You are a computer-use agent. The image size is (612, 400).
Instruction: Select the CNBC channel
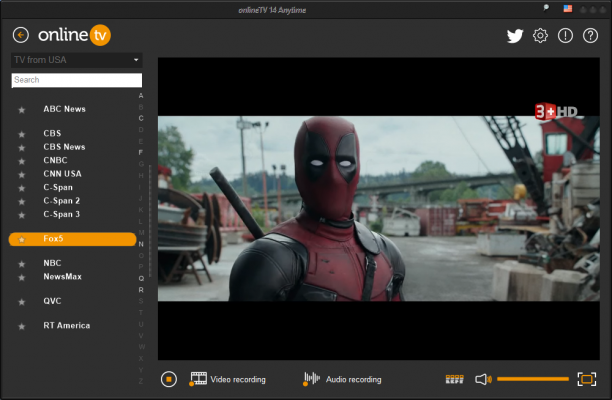55,160
